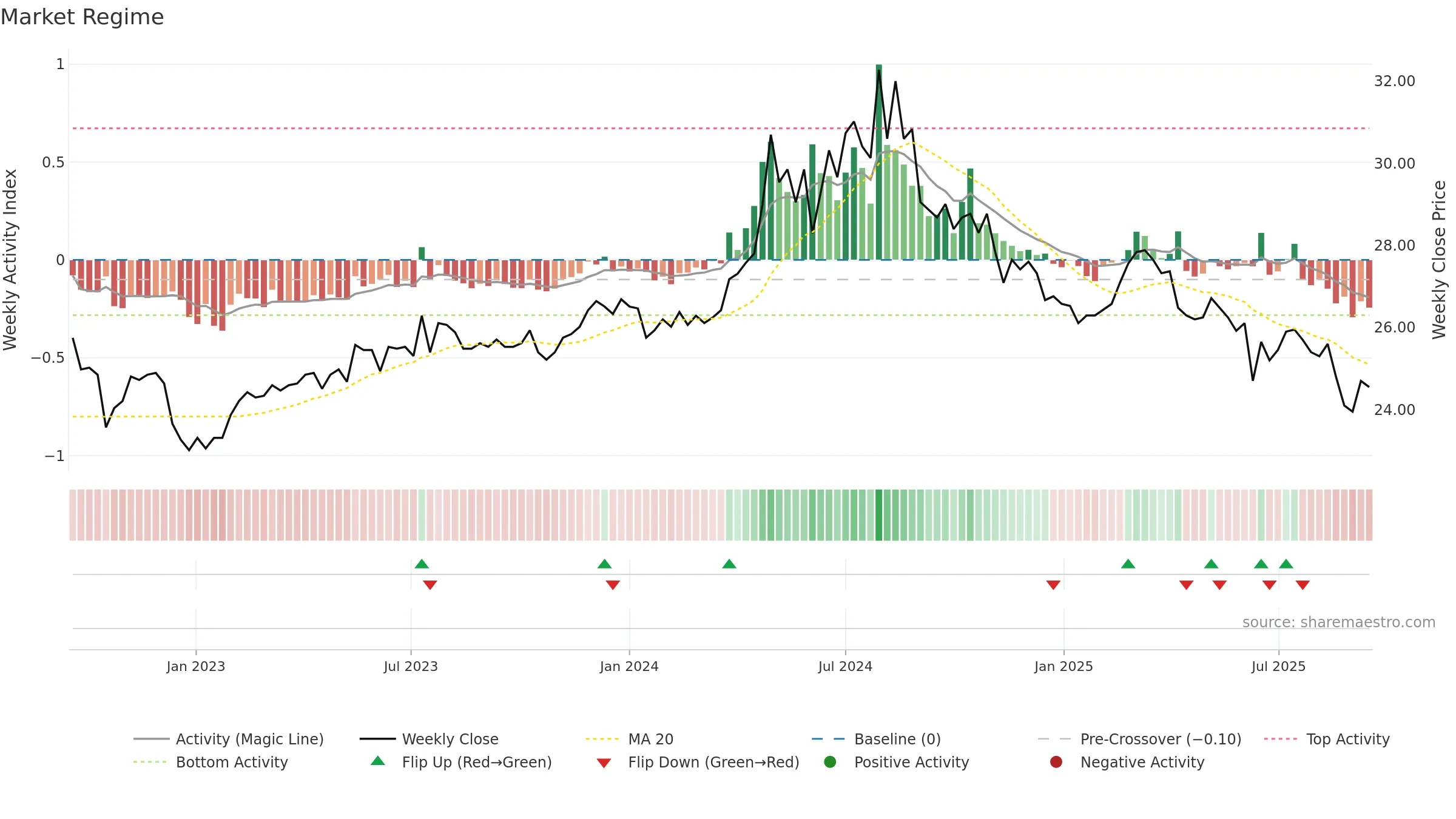Click the −0.5 activity axis label
The width and height of the screenshot is (1456, 819).
point(47,358)
